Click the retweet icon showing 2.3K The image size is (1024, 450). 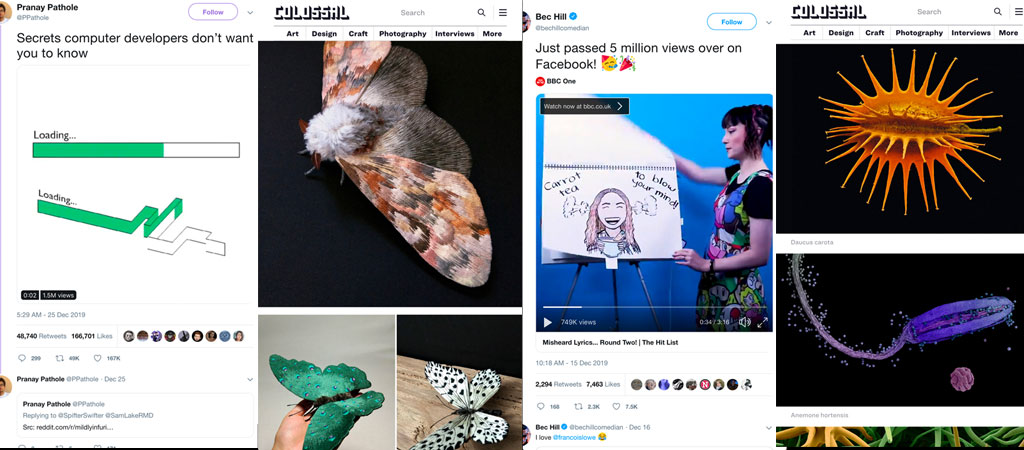[x=578, y=406]
